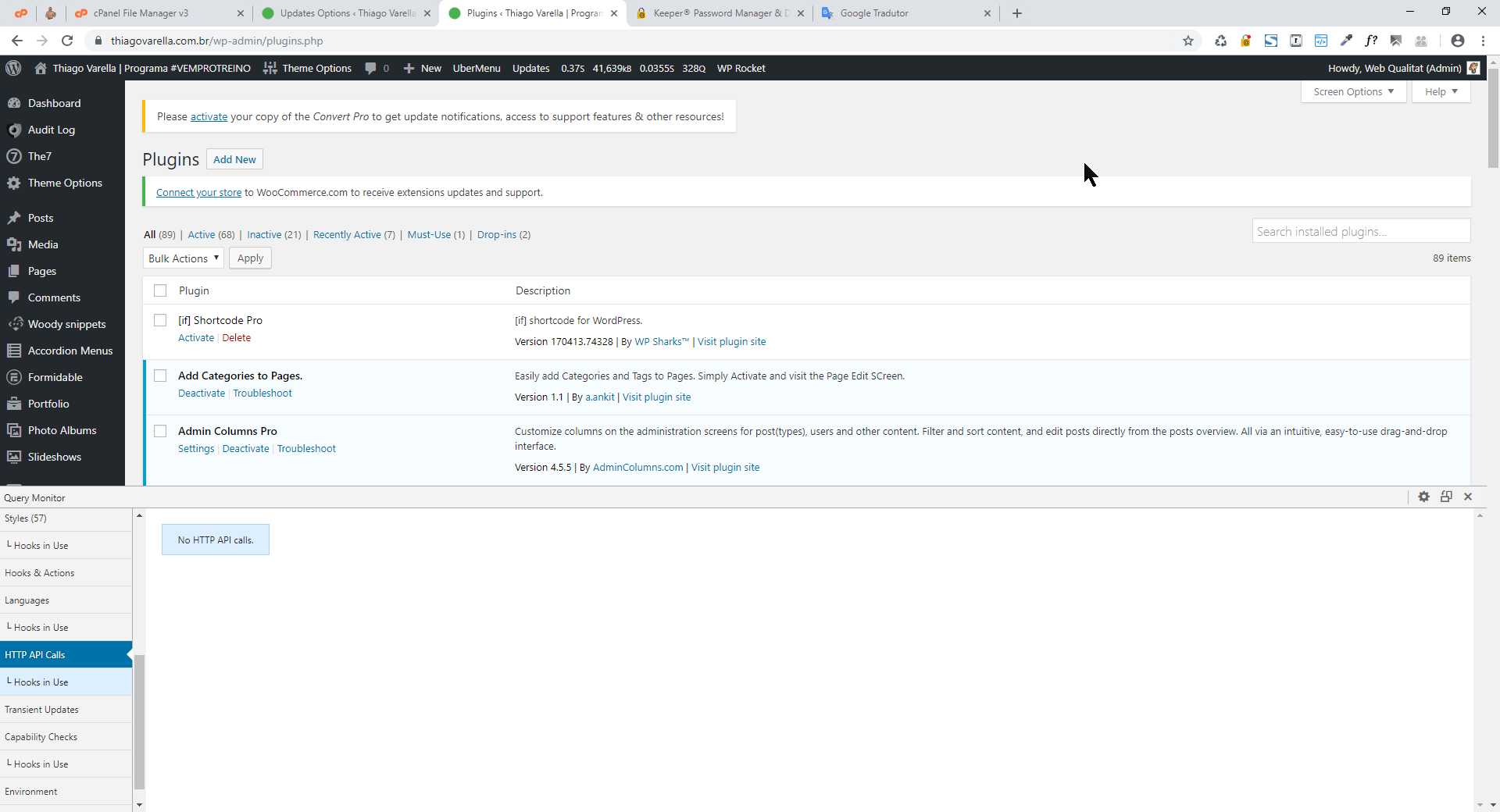Screen dimensions: 1500x812
Task: Close the Query Monitor panel
Action: 1468,497
